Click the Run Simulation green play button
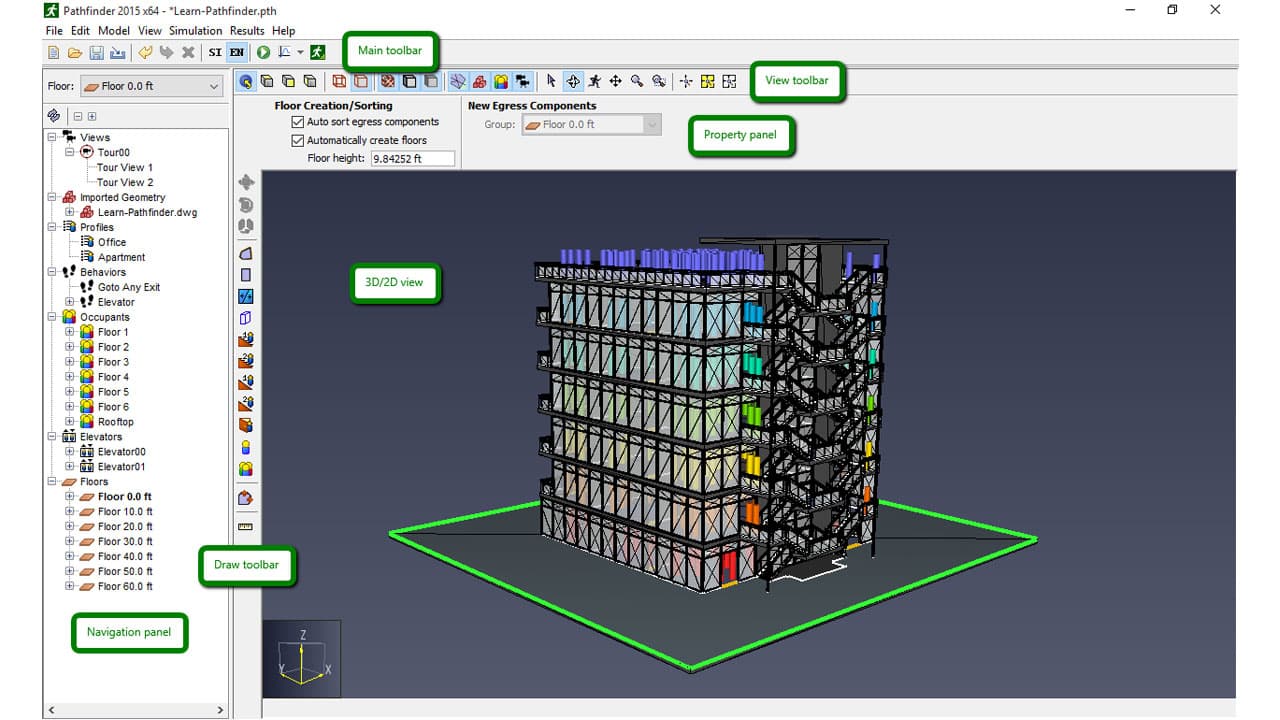 coord(263,52)
